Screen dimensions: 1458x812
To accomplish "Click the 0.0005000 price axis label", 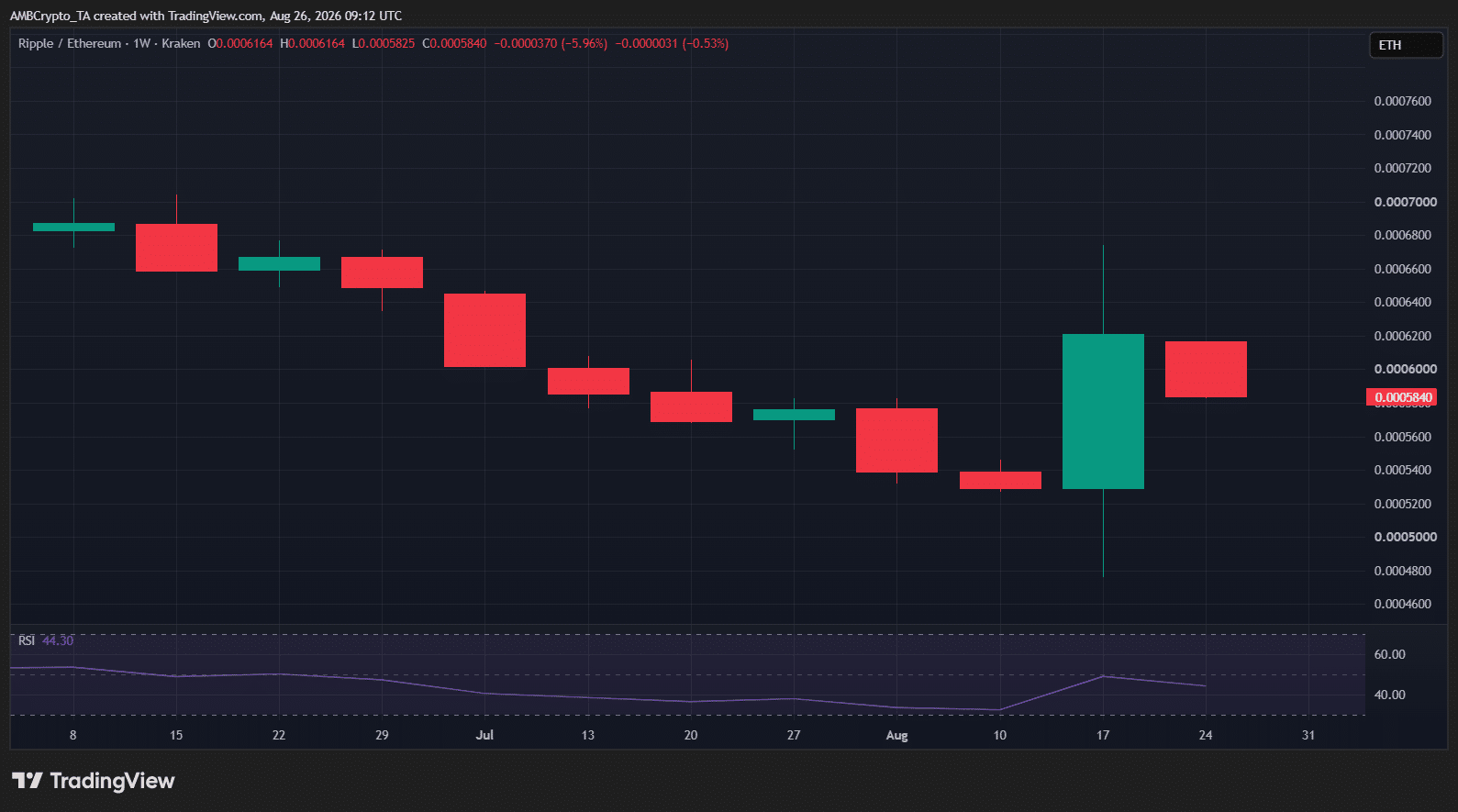I will pos(1405,537).
